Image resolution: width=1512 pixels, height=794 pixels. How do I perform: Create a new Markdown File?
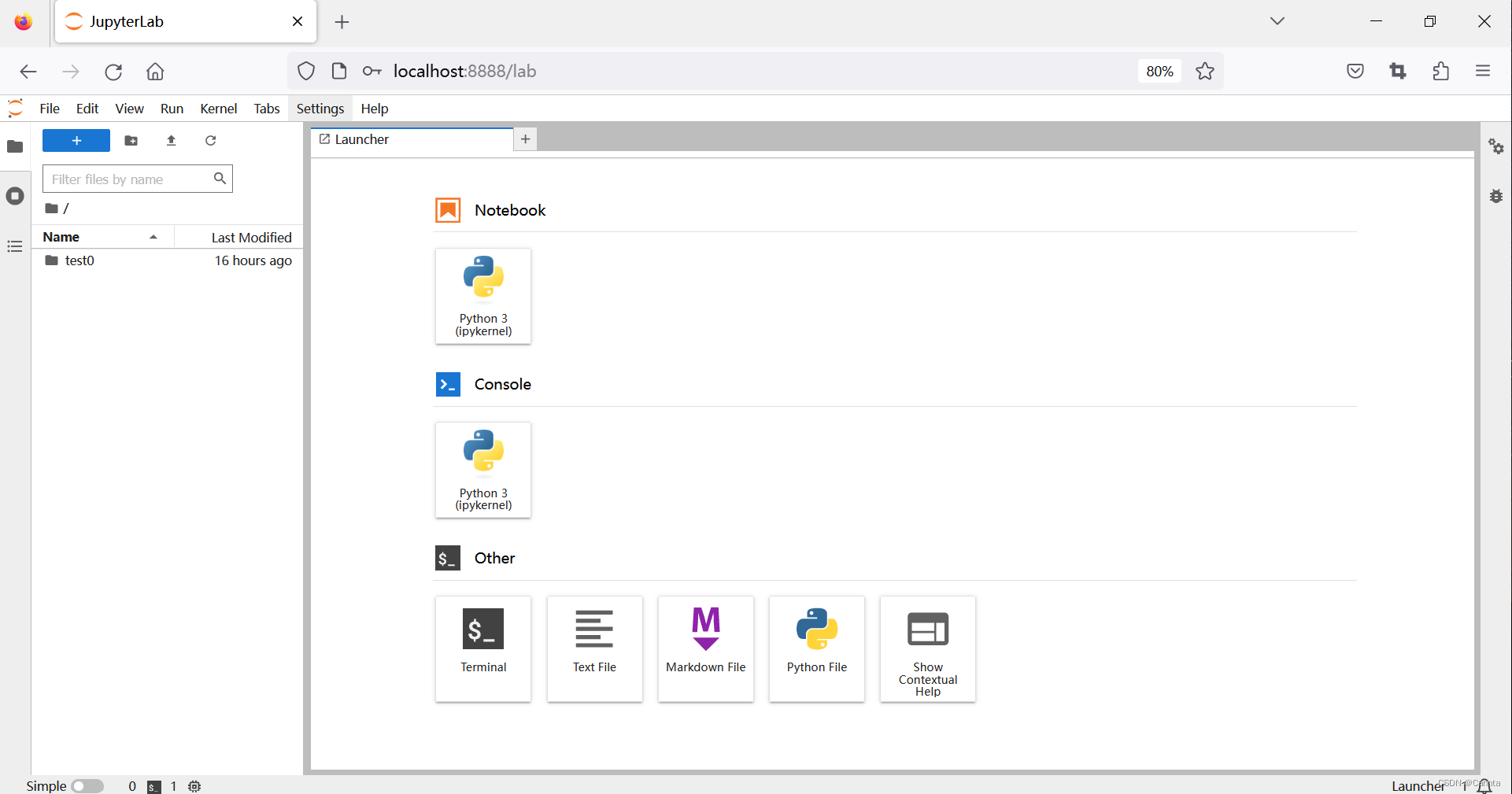(x=704, y=648)
